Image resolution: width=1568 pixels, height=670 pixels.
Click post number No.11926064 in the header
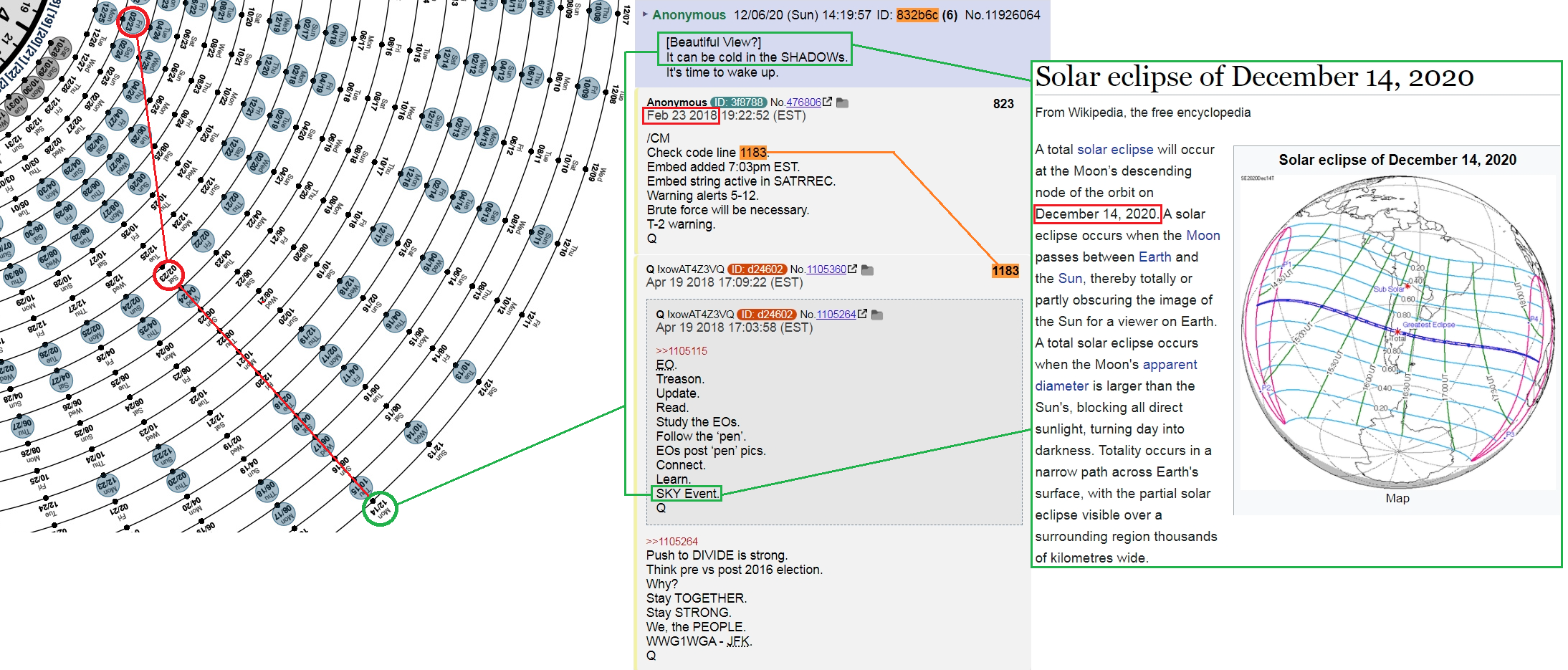click(x=1003, y=15)
